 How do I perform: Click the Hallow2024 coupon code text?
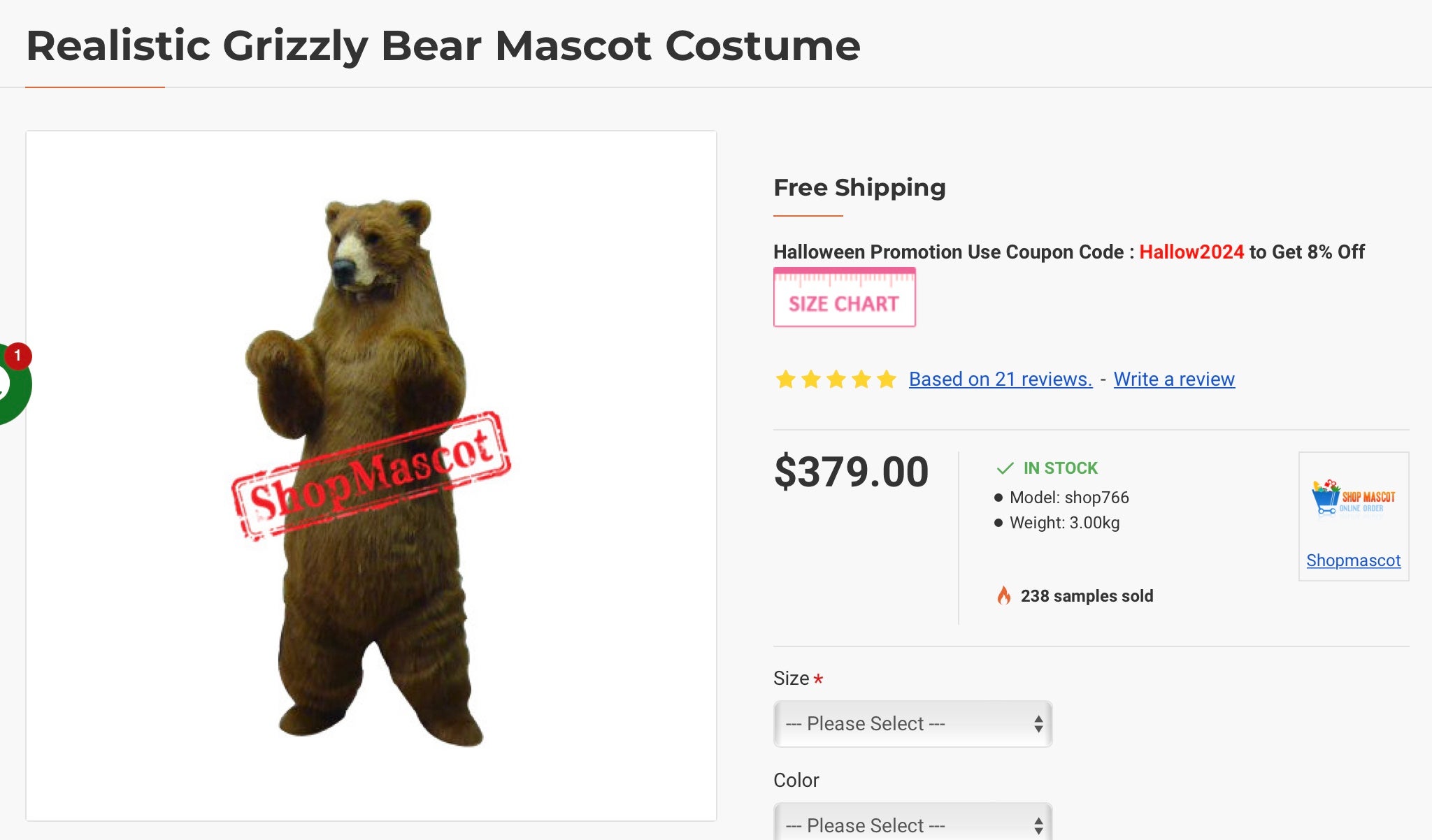point(1191,252)
